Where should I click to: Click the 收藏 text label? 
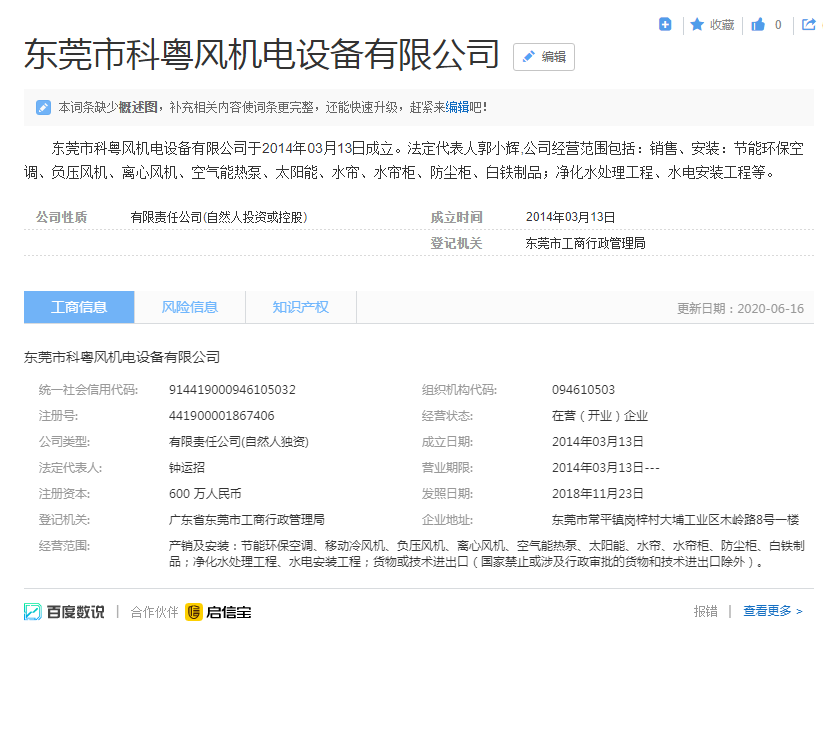tap(722, 25)
